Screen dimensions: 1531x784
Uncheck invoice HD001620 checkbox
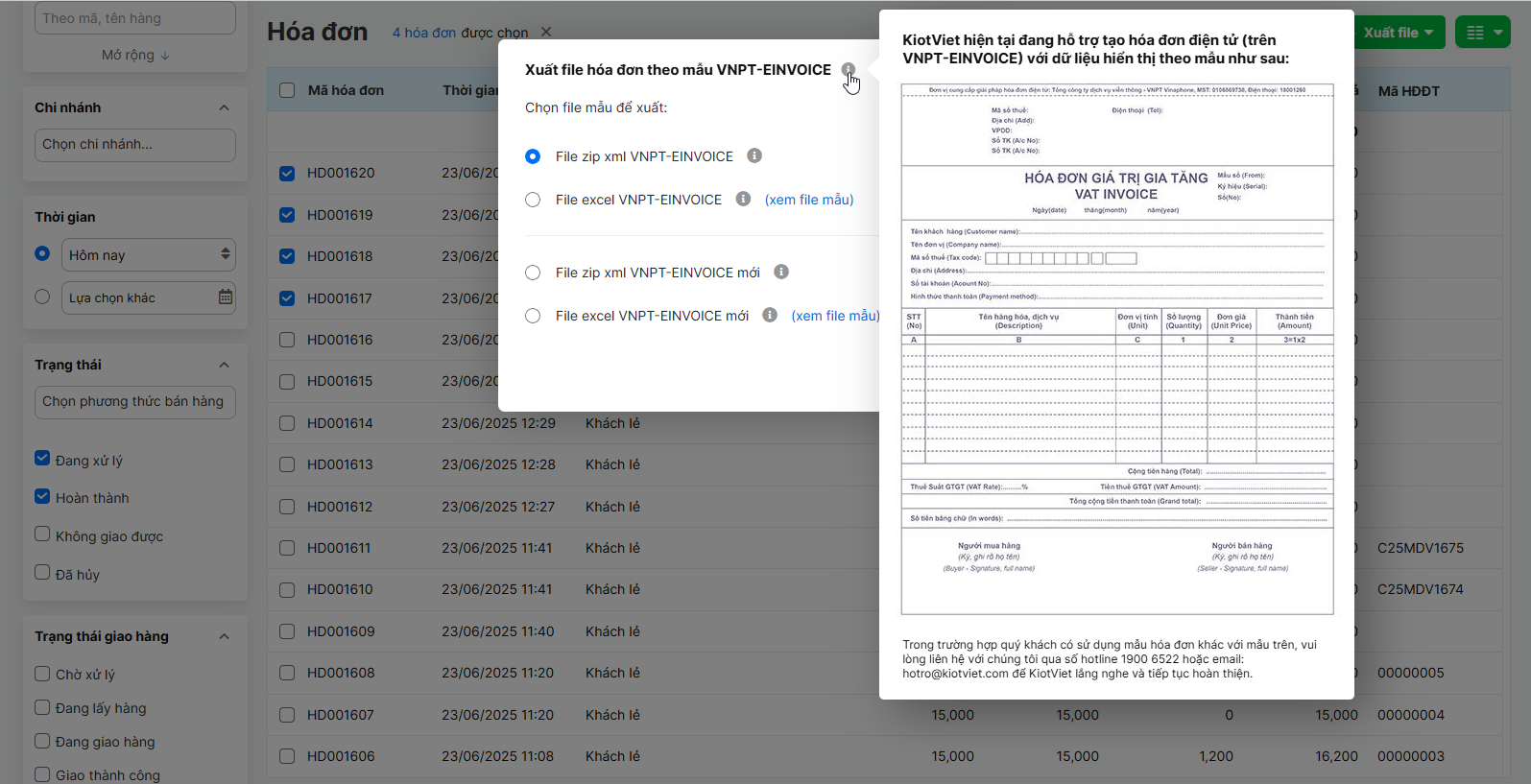coord(287,174)
